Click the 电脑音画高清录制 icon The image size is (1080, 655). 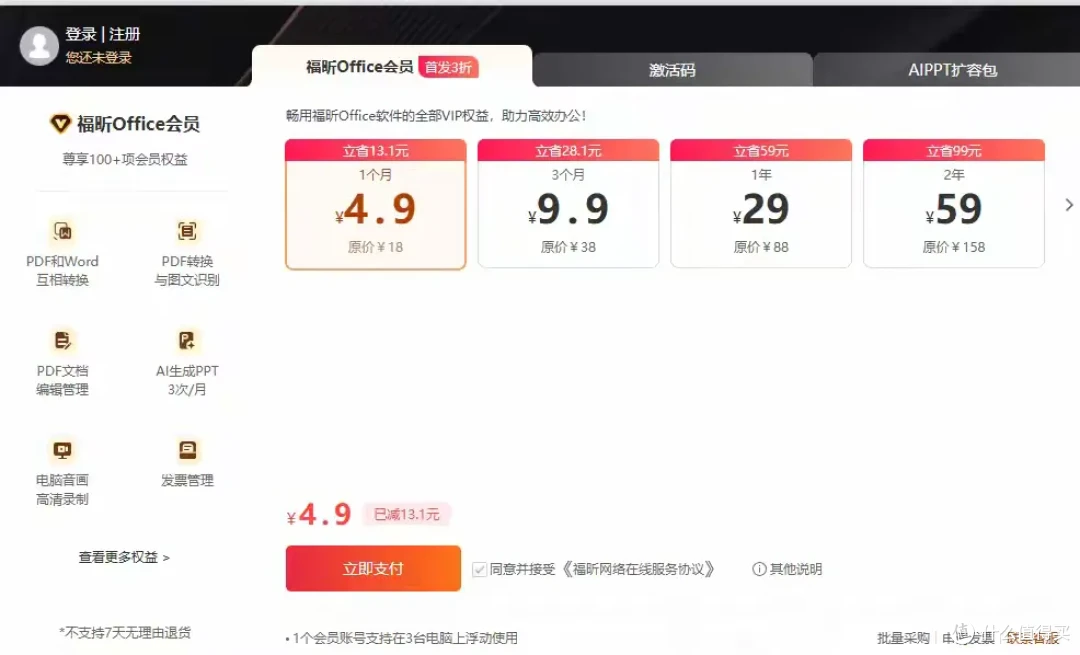(x=63, y=450)
